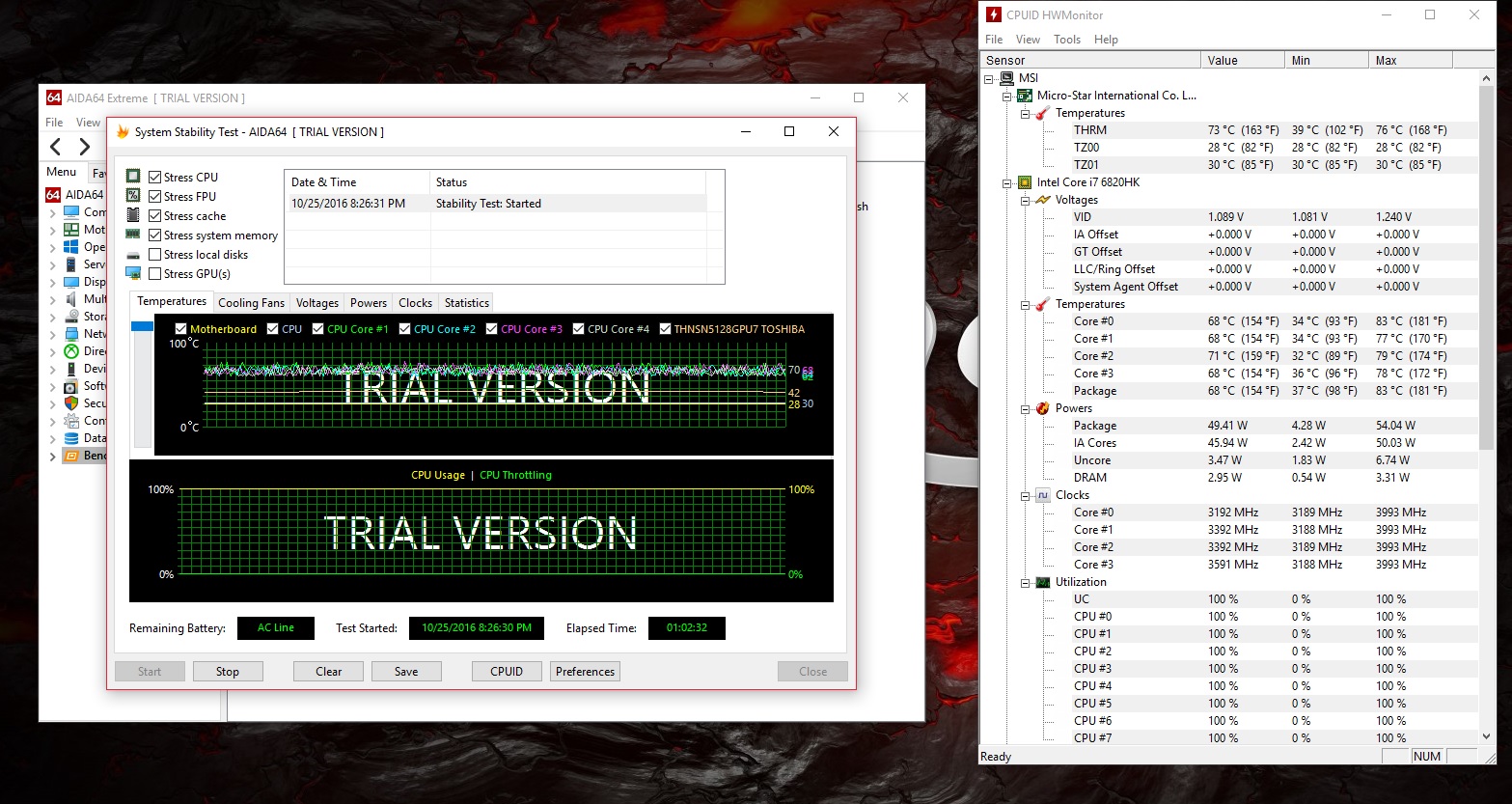Toggle the THNSN5128GPU7 TOSHIBA graph checkbox
This screenshot has width=1512, height=804.
tap(665, 329)
